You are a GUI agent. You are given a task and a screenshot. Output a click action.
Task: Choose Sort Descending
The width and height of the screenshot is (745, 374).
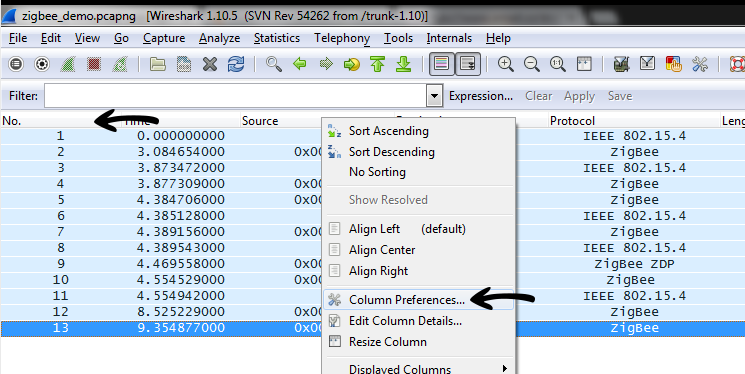coord(418,152)
